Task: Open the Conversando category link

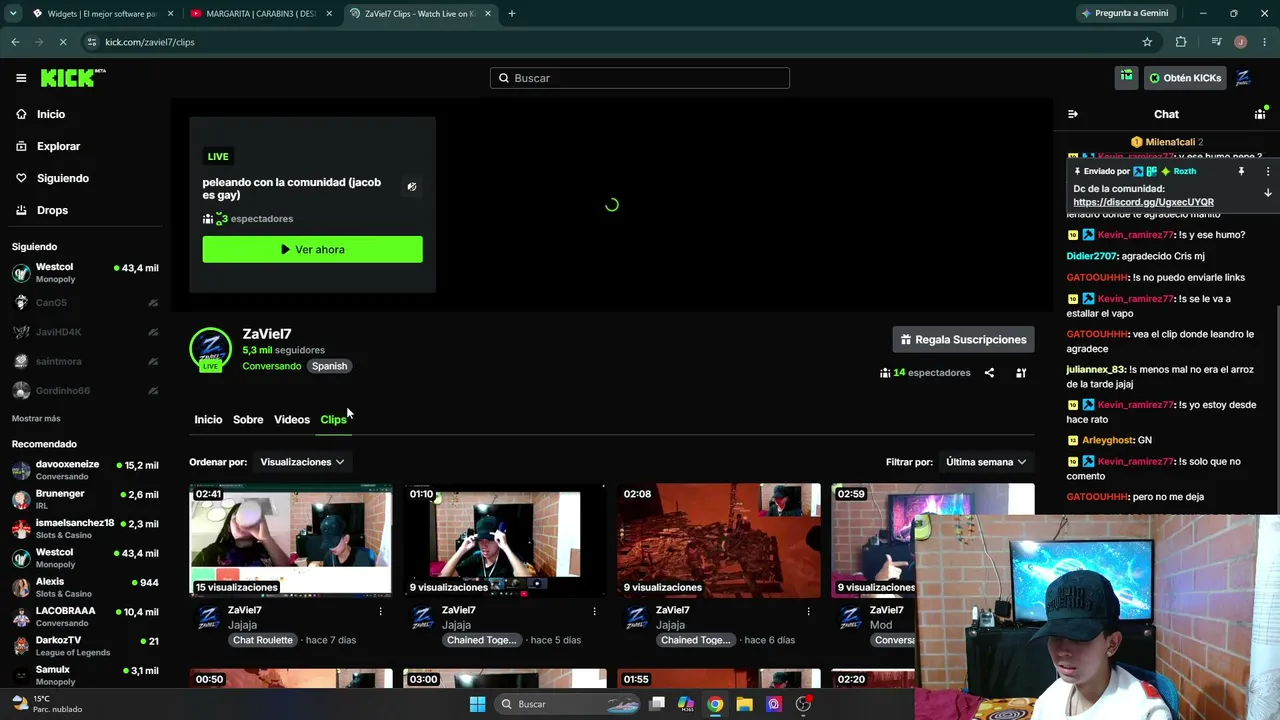Action: [271, 366]
